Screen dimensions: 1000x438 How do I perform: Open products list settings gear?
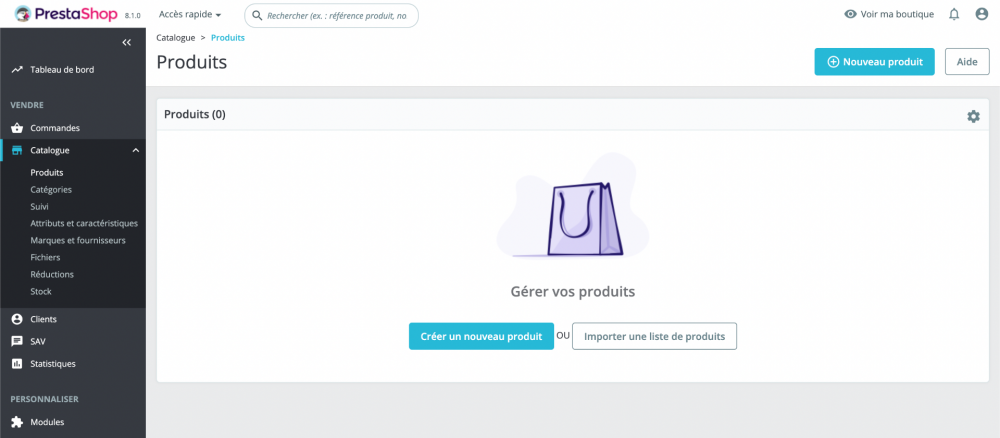[973, 116]
